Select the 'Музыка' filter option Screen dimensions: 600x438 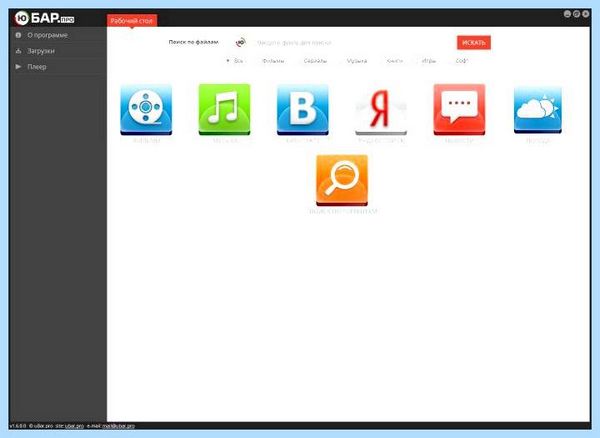pos(357,61)
